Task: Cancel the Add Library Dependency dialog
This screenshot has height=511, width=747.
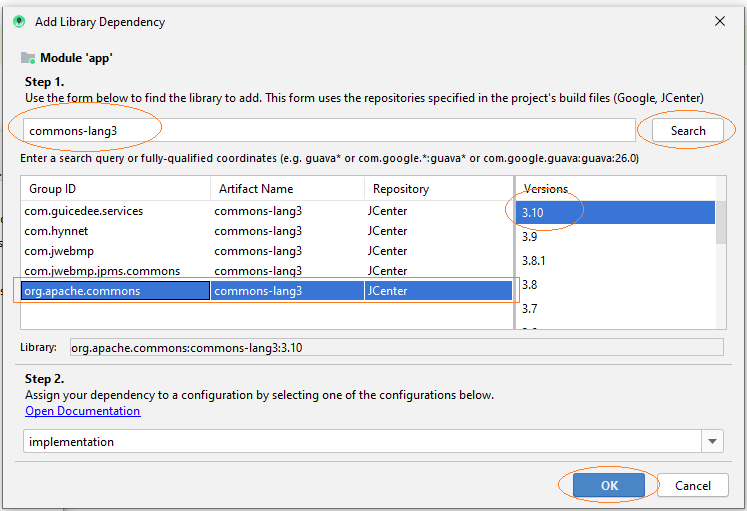Action: click(693, 485)
